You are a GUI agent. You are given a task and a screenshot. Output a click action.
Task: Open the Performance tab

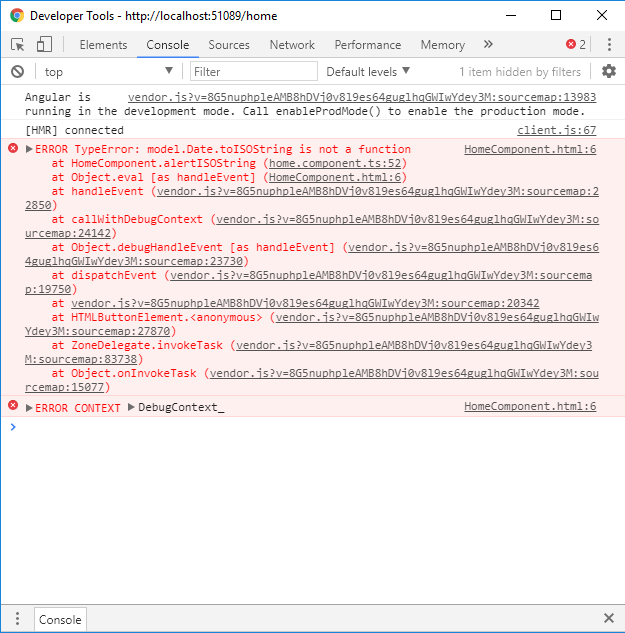pos(368,45)
